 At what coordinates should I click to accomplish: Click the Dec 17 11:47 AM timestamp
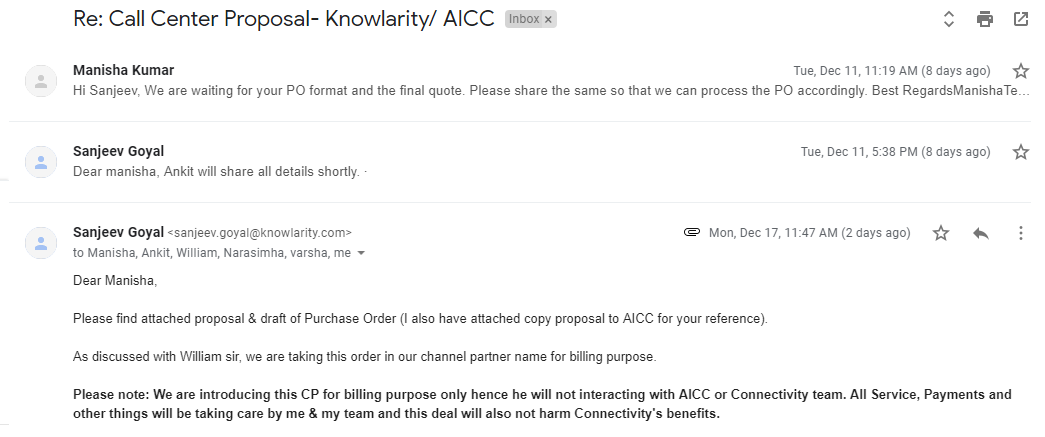809,233
